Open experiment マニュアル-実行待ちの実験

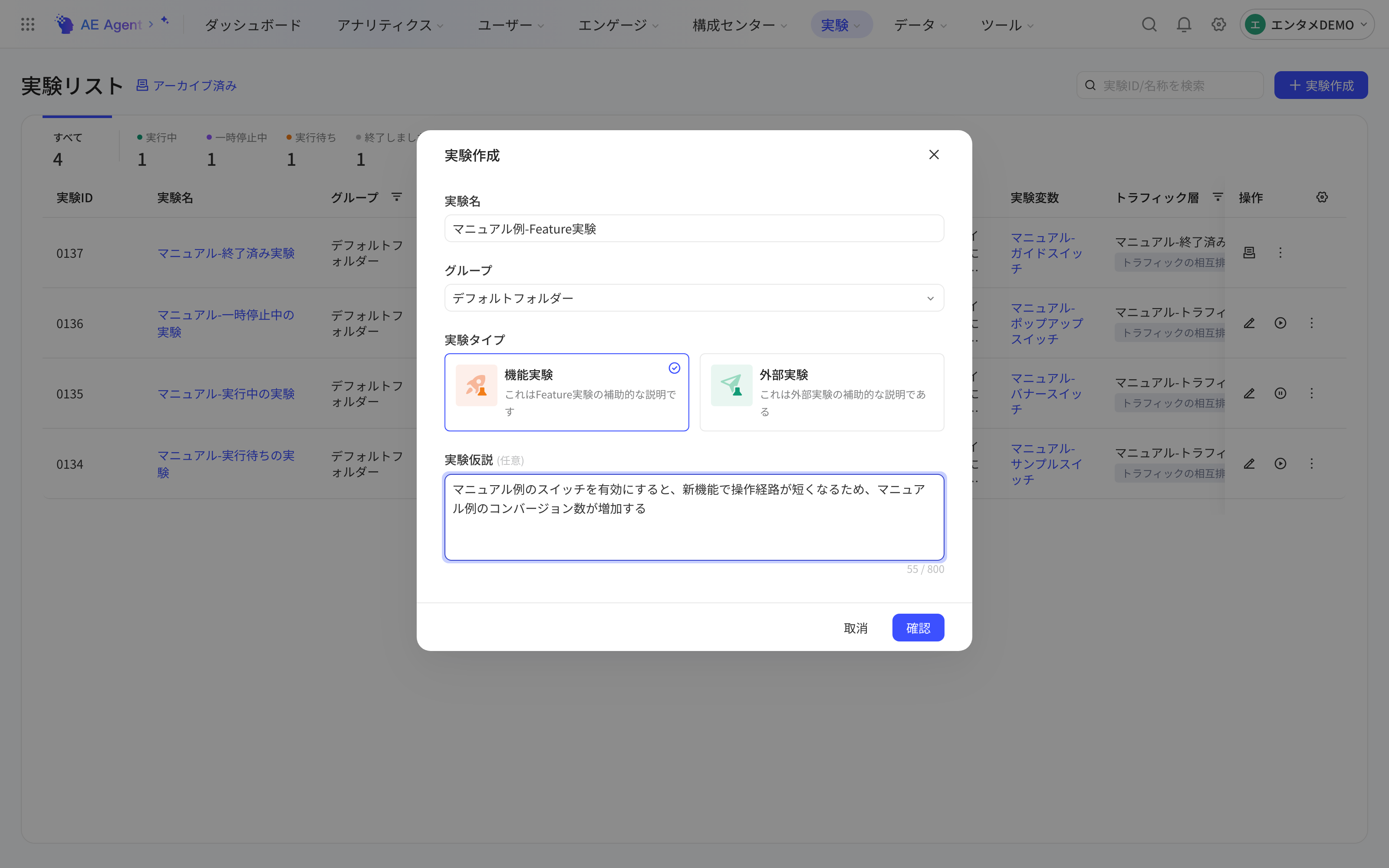tap(226, 464)
